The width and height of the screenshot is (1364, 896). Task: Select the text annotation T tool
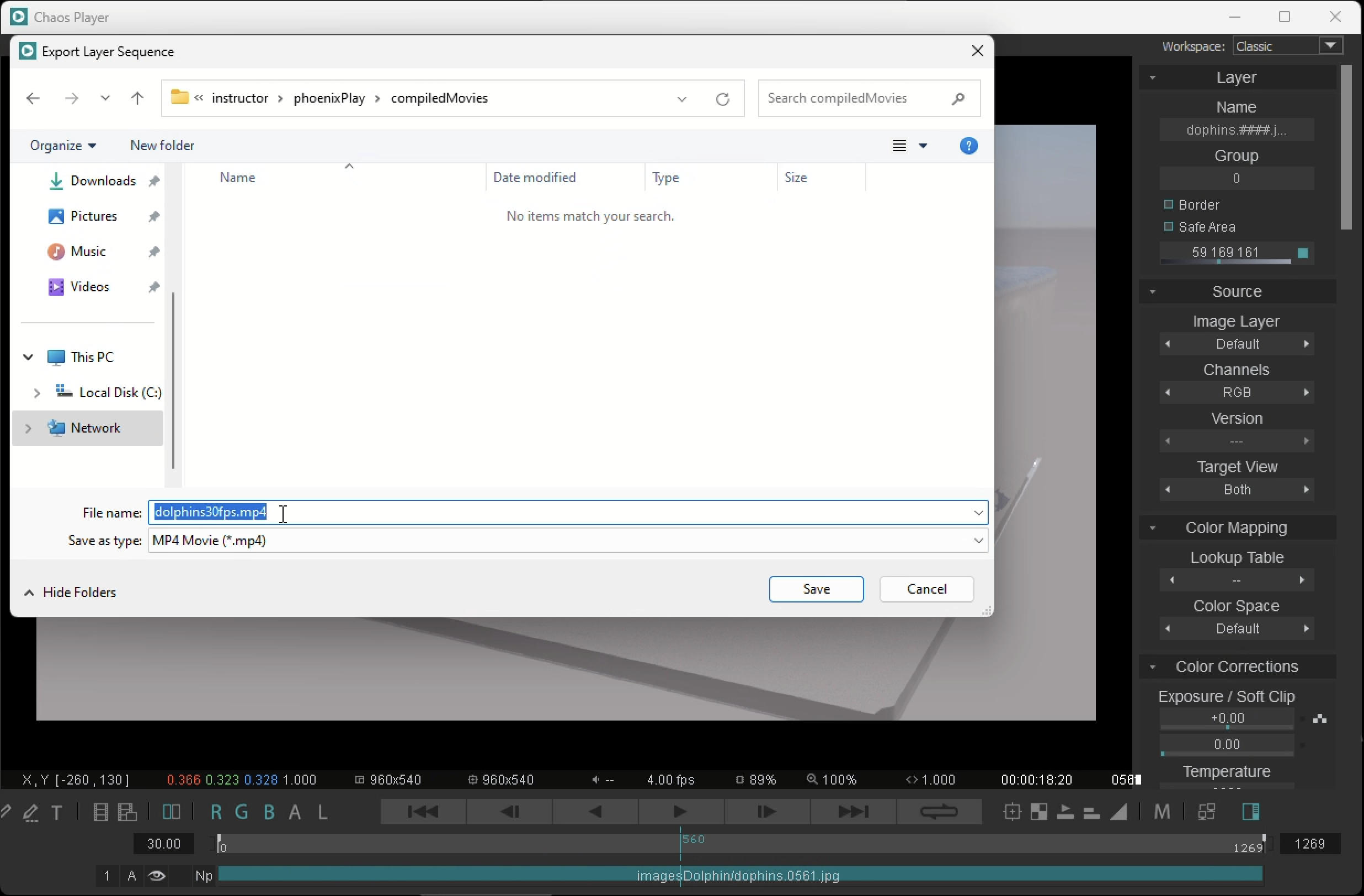point(57,812)
